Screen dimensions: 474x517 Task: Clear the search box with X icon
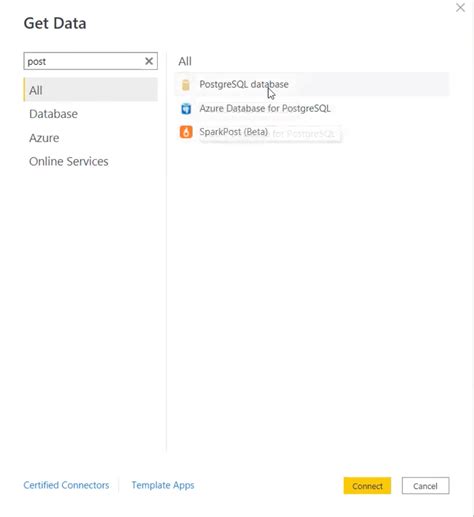149,61
